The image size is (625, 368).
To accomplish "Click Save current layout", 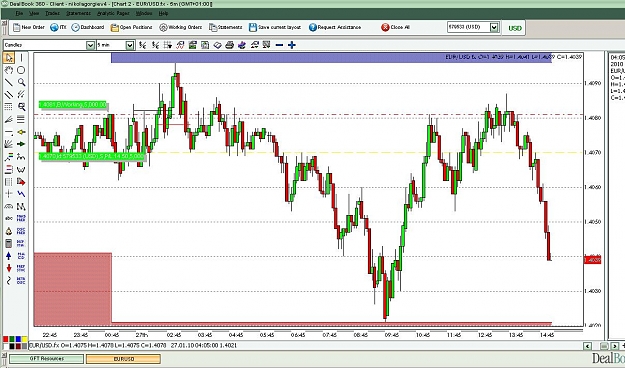I will pos(275,27).
